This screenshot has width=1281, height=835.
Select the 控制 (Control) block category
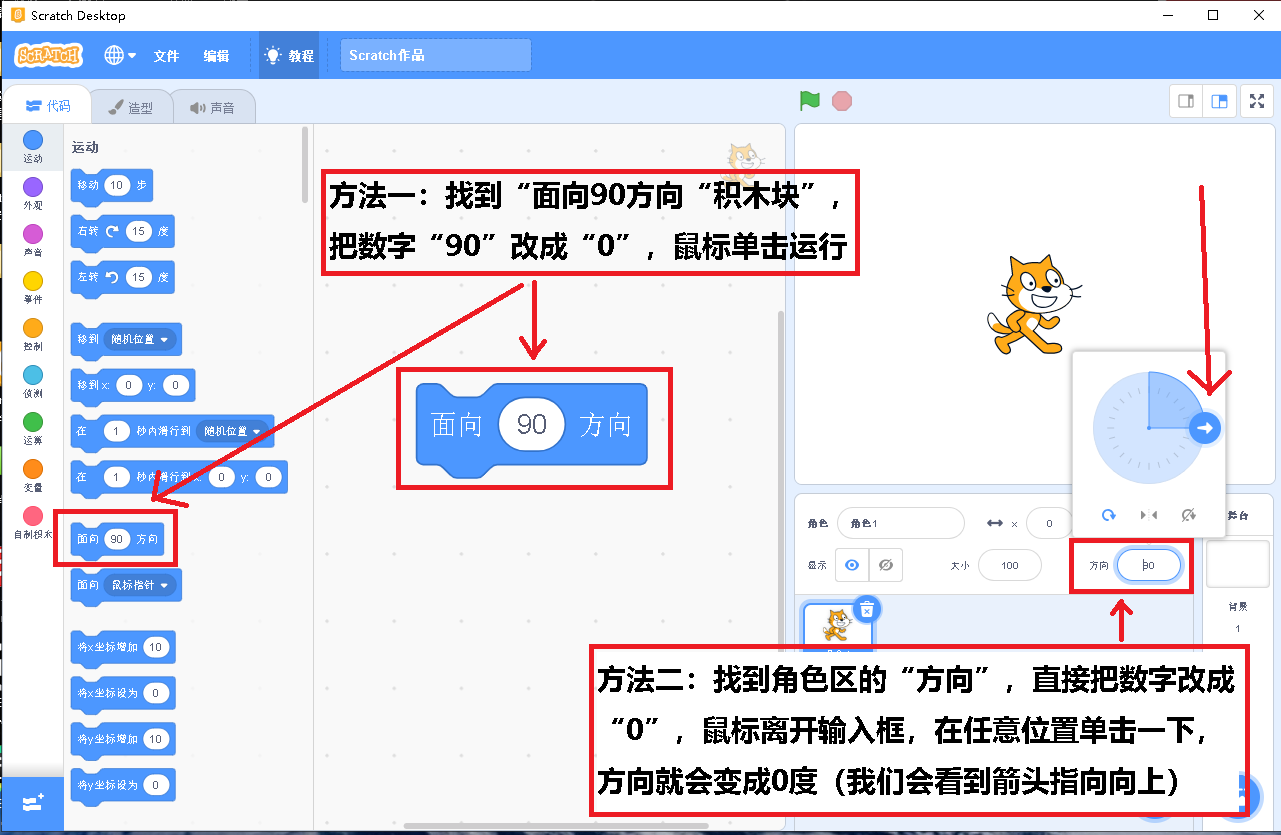(33, 335)
